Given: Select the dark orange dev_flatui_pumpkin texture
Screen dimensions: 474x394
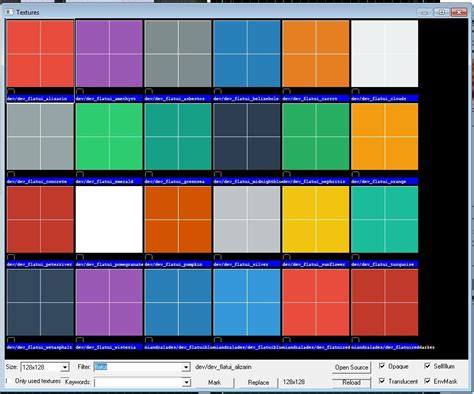Looking at the screenshot, I should tap(178, 219).
